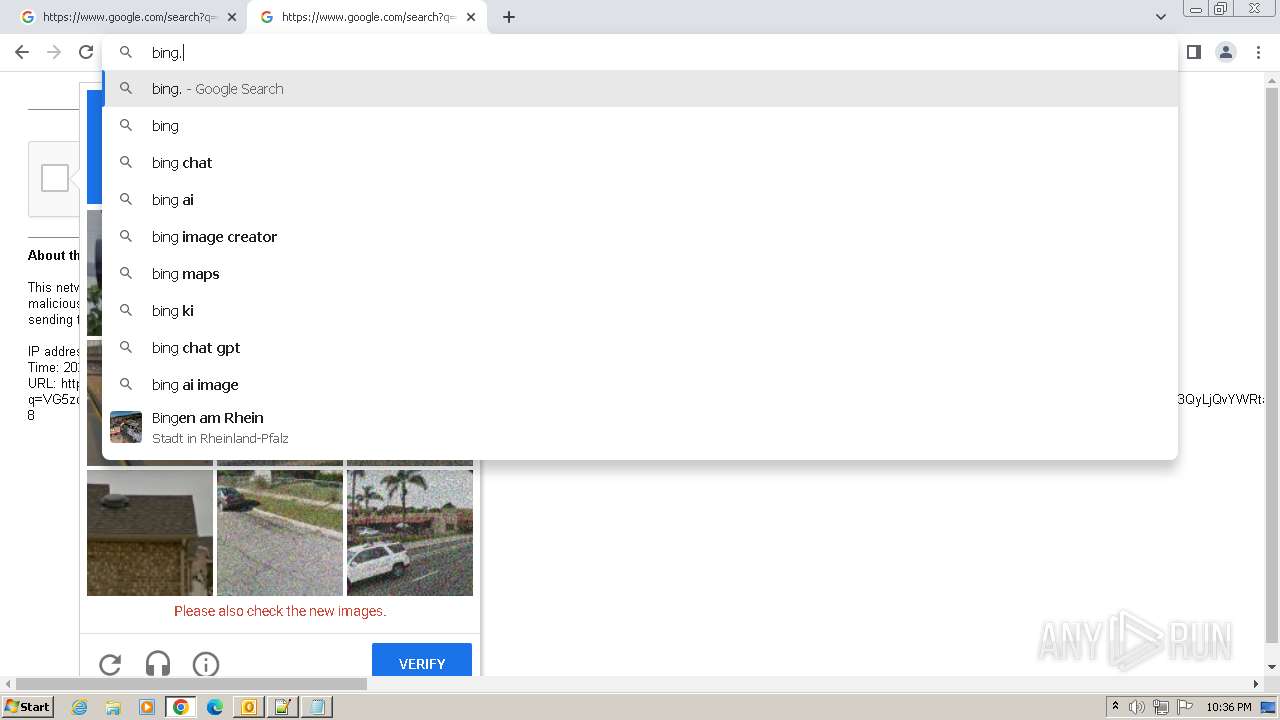Open Windows Explorer folder taskbar icon

click(113, 707)
